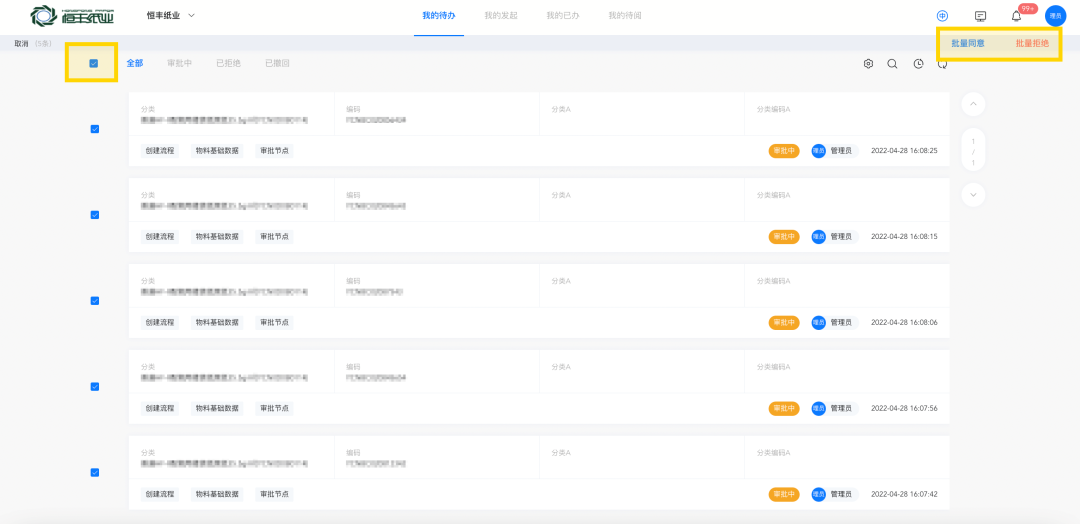
Task: Select the 全部 filter tab
Action: coord(135,63)
